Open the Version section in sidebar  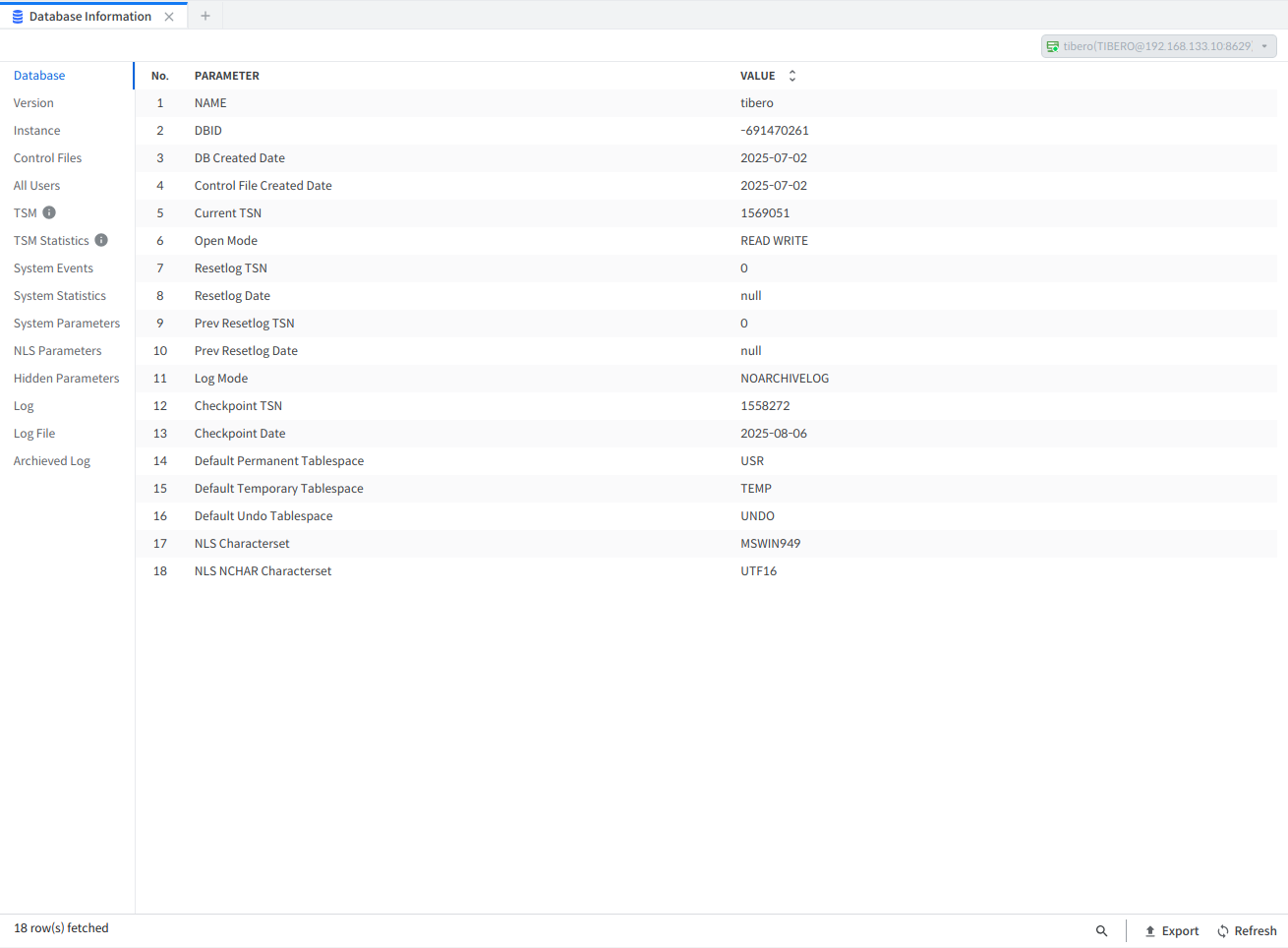33,103
